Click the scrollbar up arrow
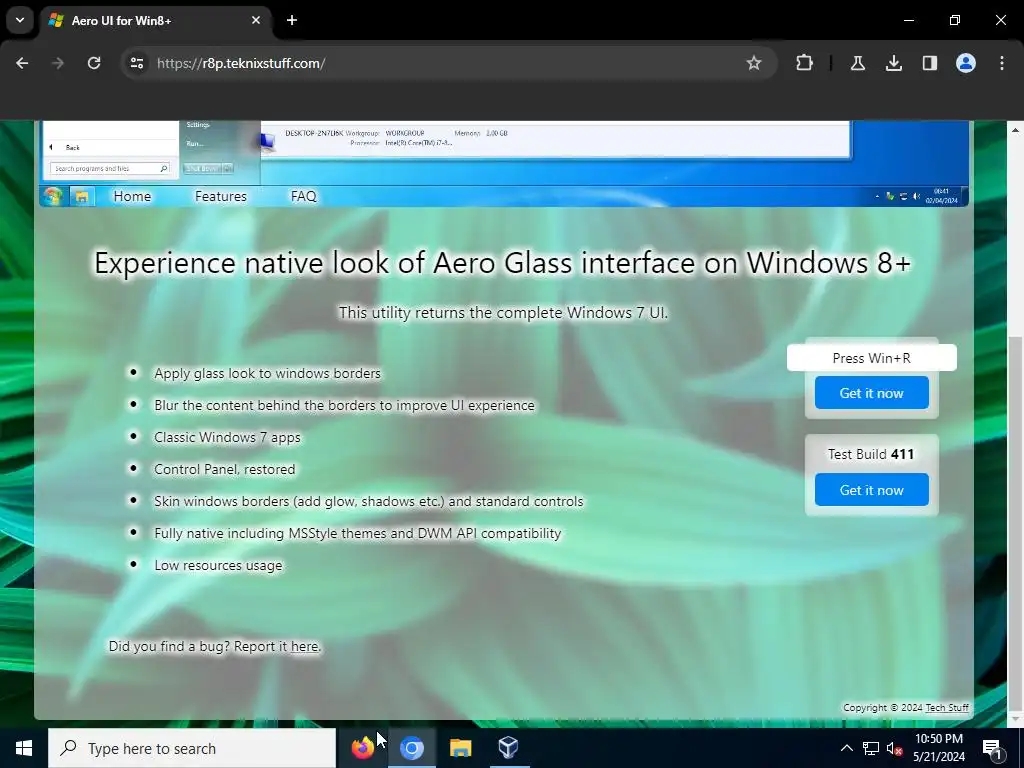 [1016, 130]
